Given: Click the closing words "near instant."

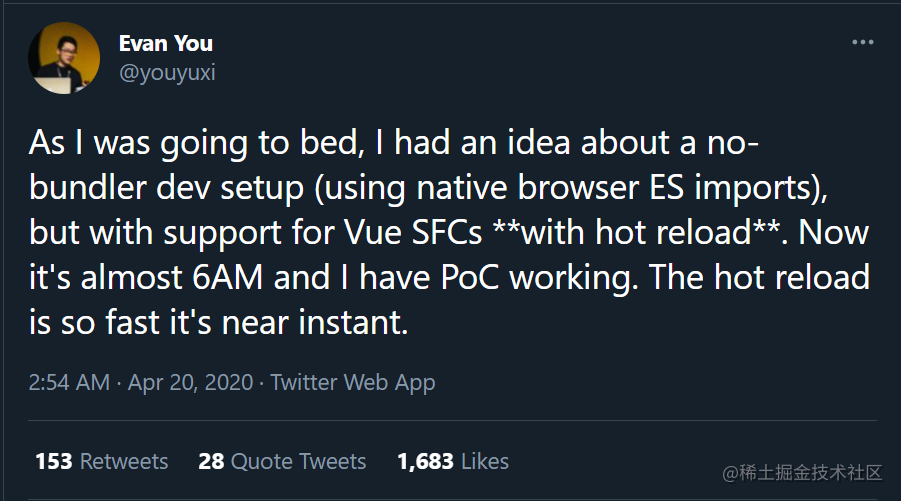Looking at the screenshot, I should point(315,323).
